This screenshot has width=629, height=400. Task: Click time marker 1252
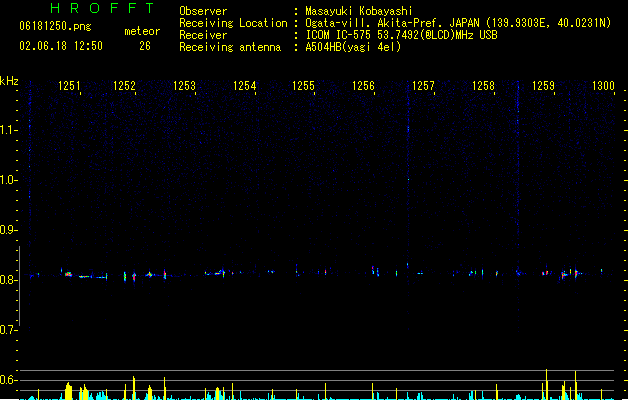coord(124,86)
